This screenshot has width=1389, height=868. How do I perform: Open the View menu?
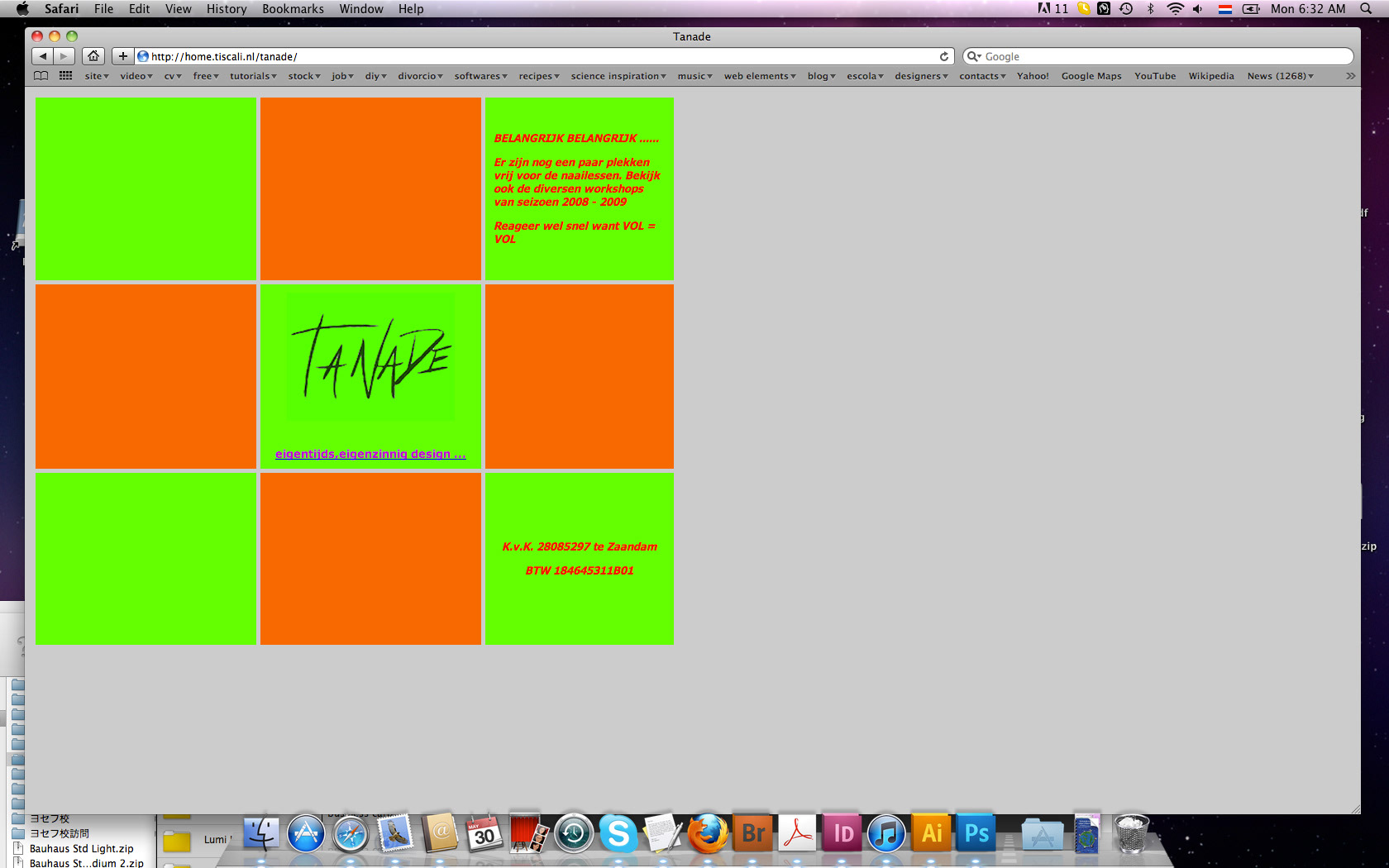click(x=178, y=8)
